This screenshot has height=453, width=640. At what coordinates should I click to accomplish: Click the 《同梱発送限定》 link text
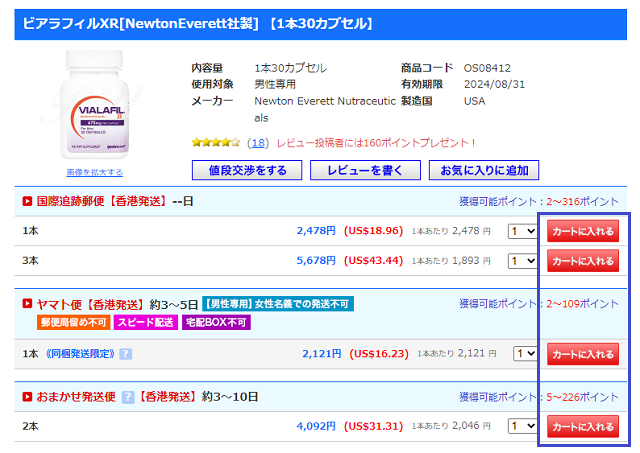[80, 353]
